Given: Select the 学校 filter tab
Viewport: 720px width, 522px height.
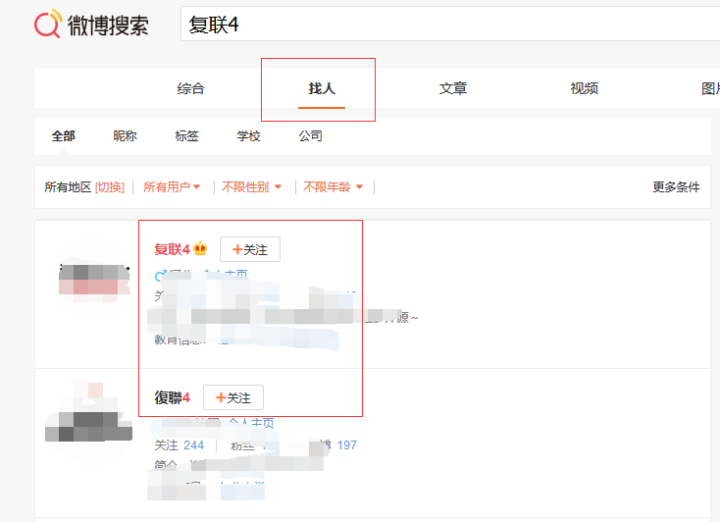Looking at the screenshot, I should (248, 136).
